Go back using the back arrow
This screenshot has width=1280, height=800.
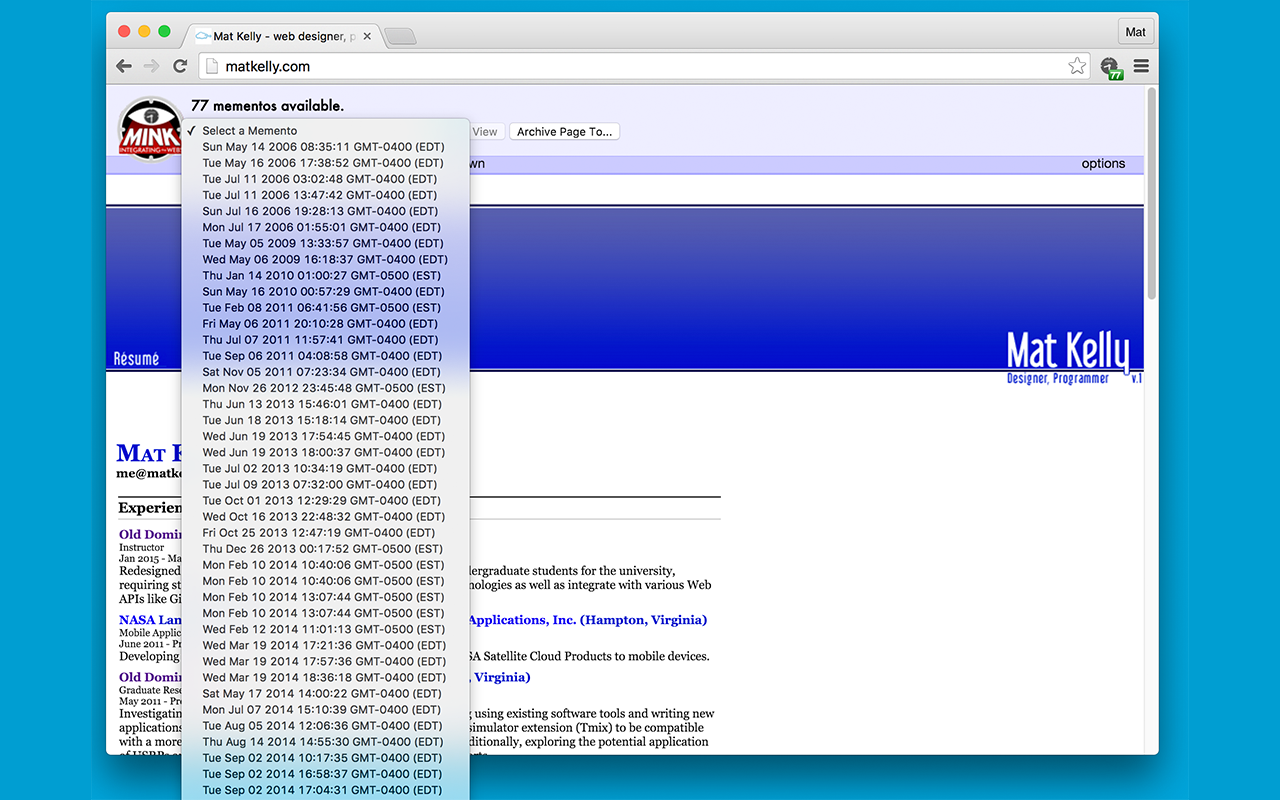(123, 66)
